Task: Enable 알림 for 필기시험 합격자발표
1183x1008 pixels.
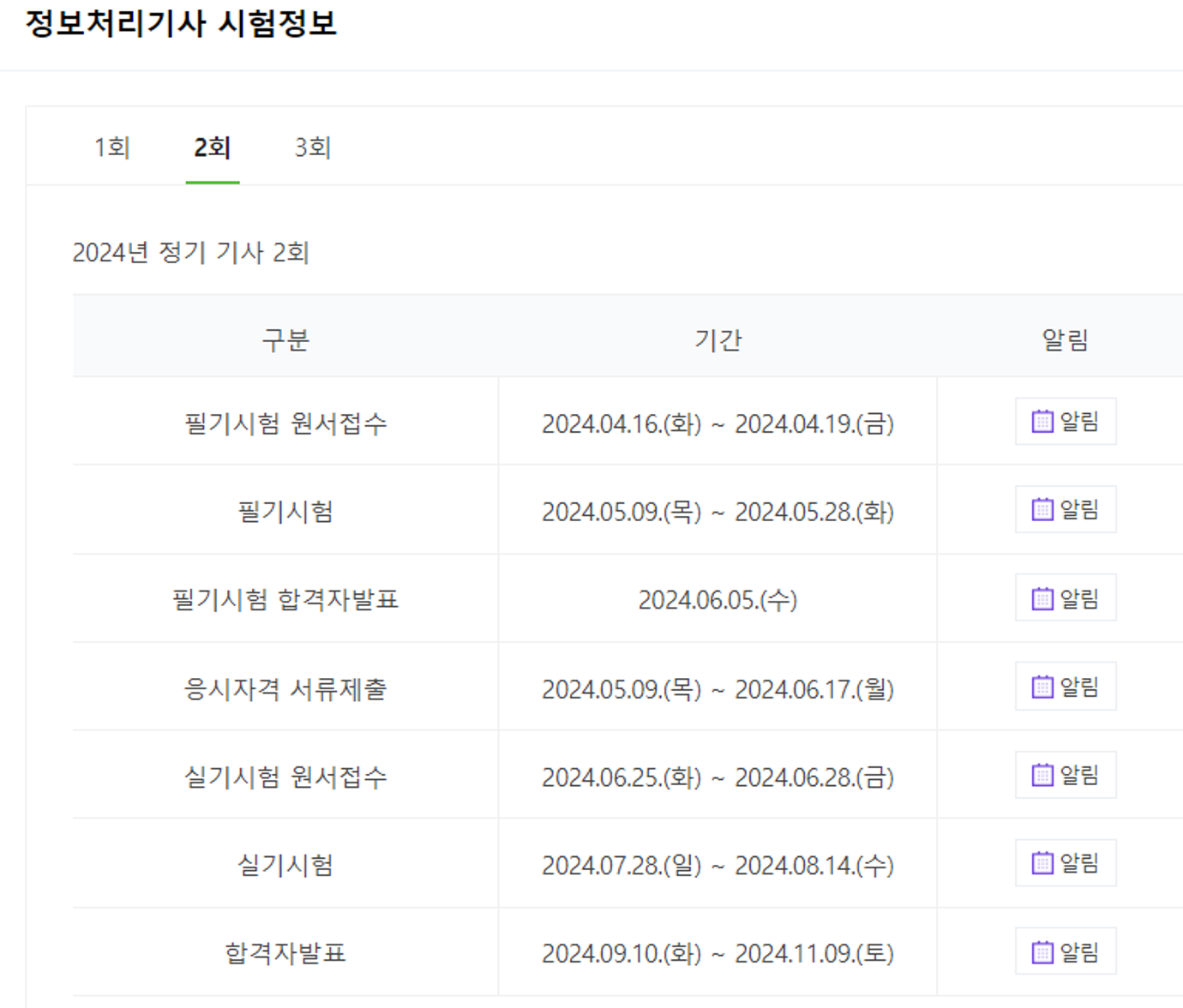Action: tap(1066, 598)
